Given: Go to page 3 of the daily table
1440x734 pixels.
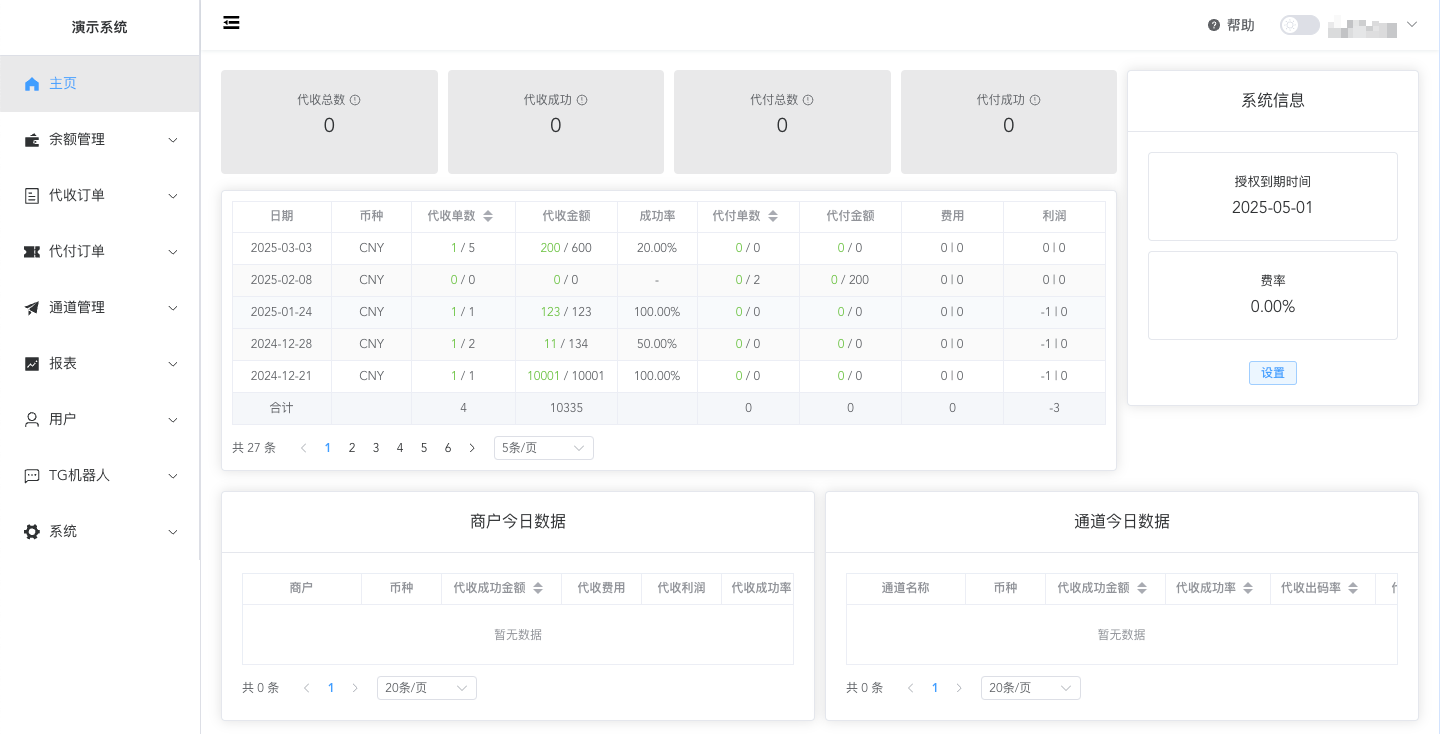Looking at the screenshot, I should 376,448.
